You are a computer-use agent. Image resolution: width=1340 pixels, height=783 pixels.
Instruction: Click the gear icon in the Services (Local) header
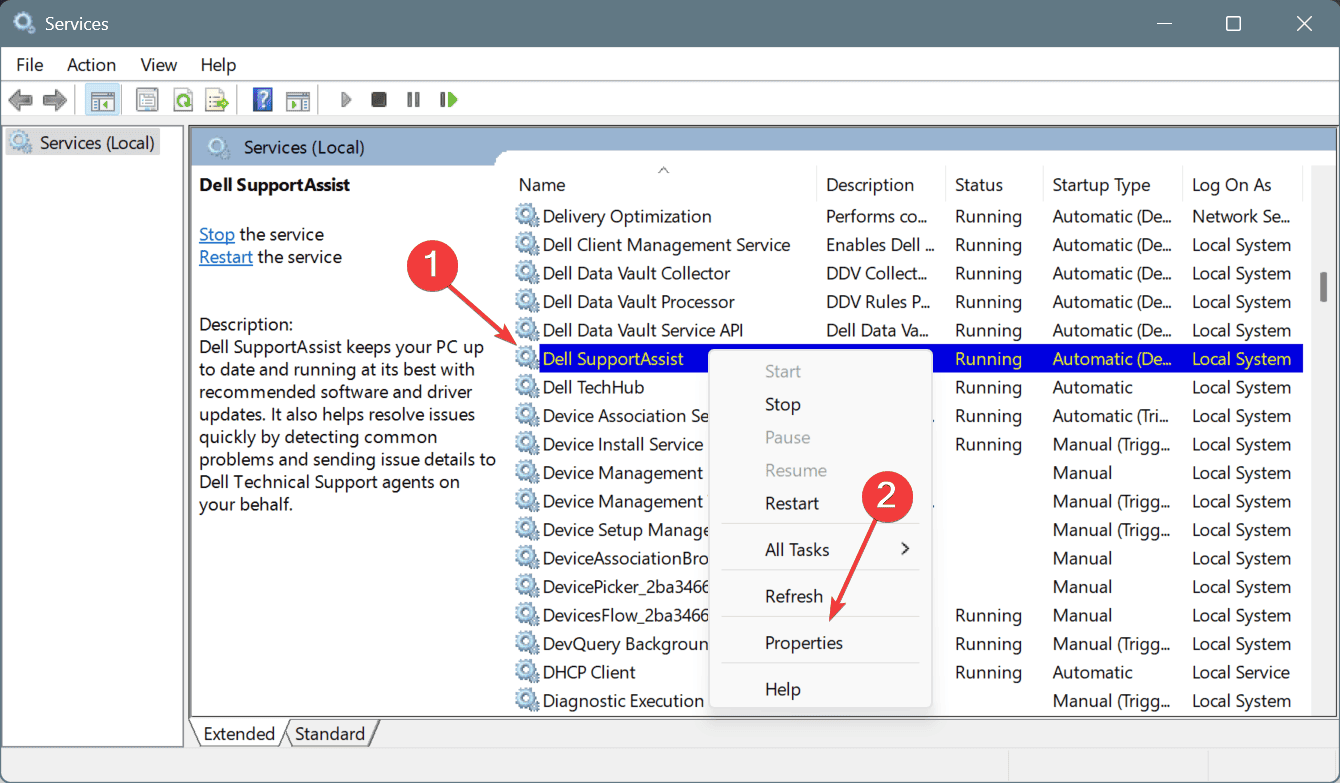pyautogui.click(x=219, y=148)
